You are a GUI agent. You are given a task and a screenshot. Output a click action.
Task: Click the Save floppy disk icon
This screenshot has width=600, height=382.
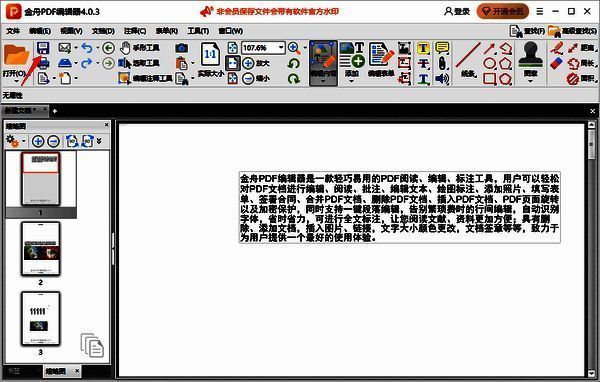pos(43,48)
